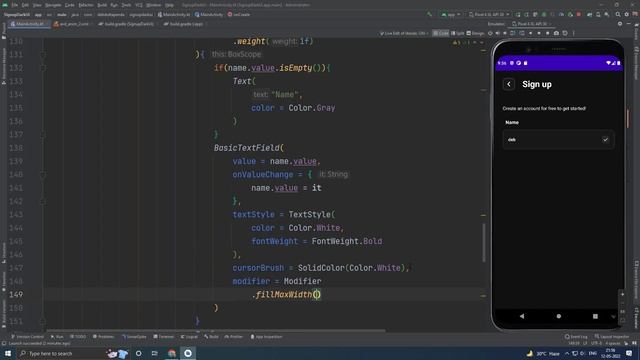The width and height of the screenshot is (640, 360).
Task: Open the Event Log panel
Action: tap(576, 337)
